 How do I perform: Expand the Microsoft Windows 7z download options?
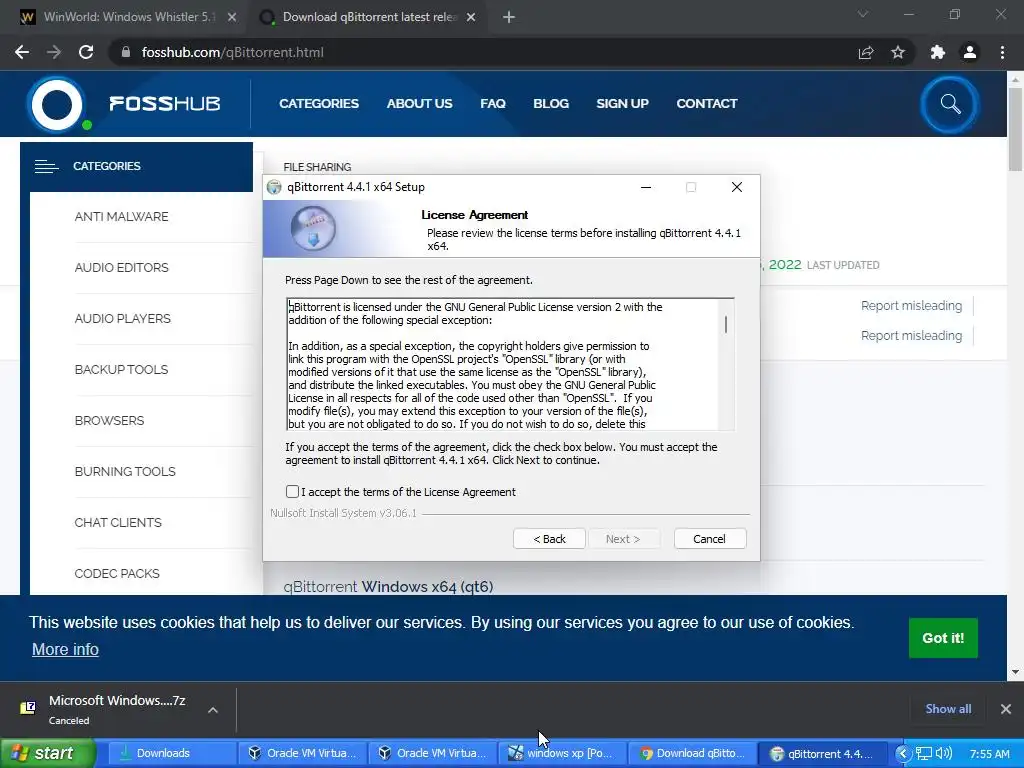[213, 710]
